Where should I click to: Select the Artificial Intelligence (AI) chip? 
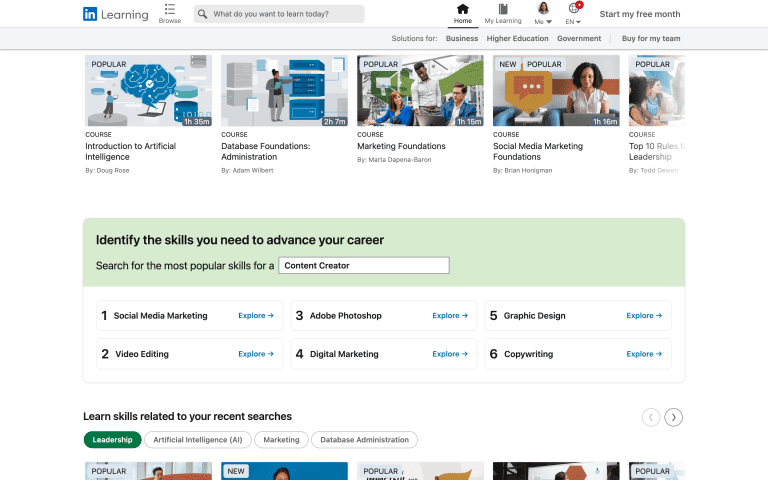(198, 440)
